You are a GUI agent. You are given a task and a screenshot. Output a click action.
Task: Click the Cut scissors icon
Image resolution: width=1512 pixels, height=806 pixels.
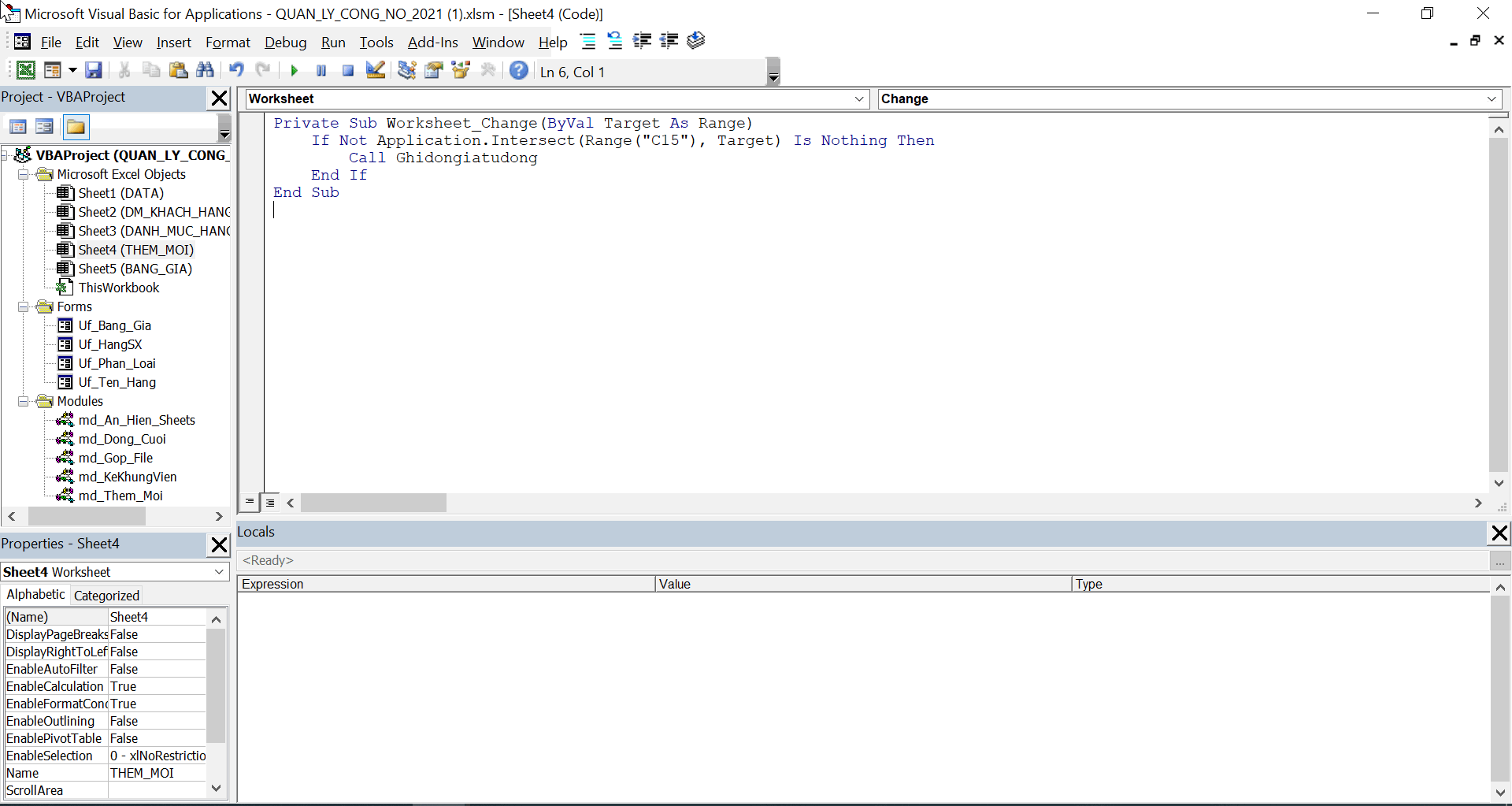coord(124,71)
